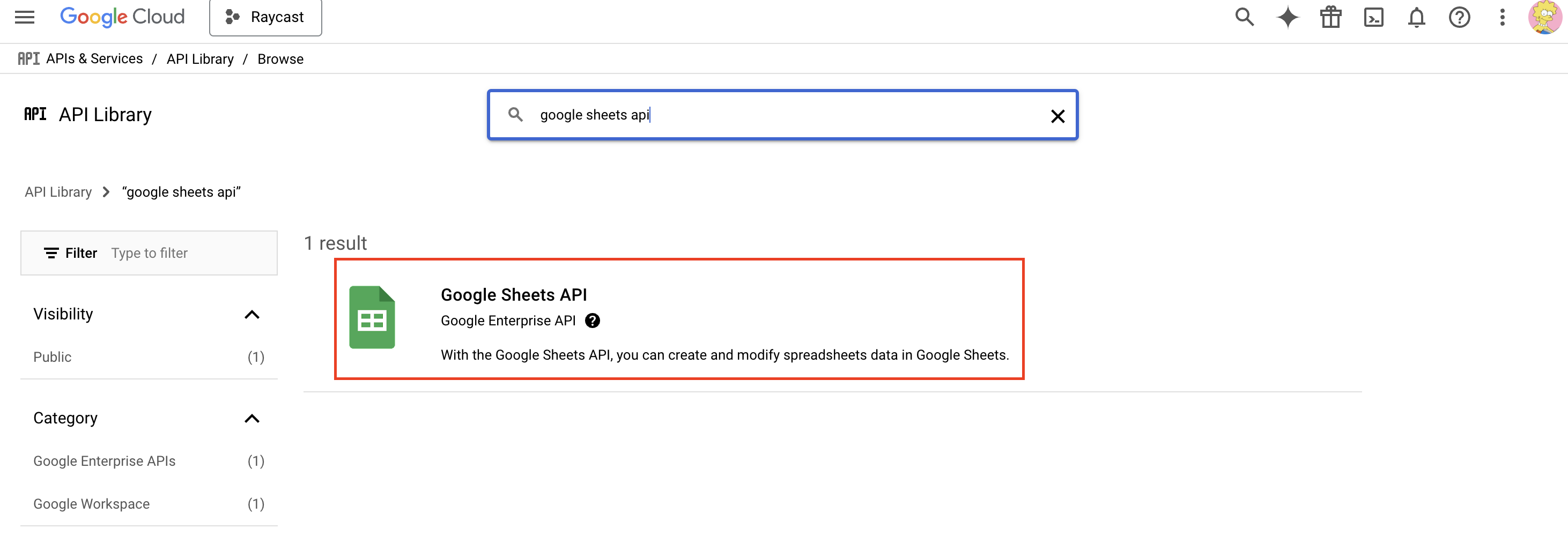Click the magnifier icon inside search box
1568x536 pixels.
coord(515,114)
